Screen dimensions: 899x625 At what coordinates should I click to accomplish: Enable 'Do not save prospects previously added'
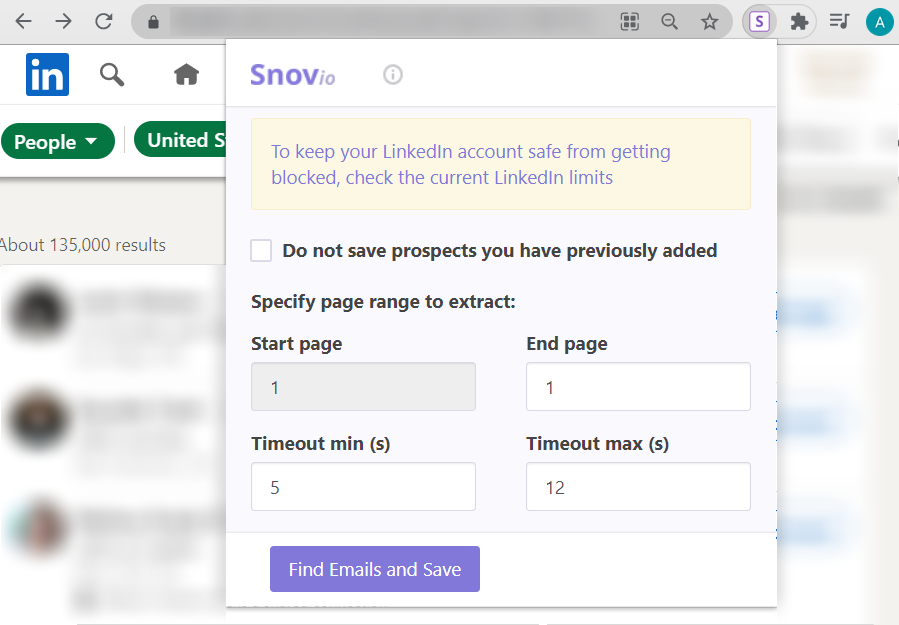(261, 251)
